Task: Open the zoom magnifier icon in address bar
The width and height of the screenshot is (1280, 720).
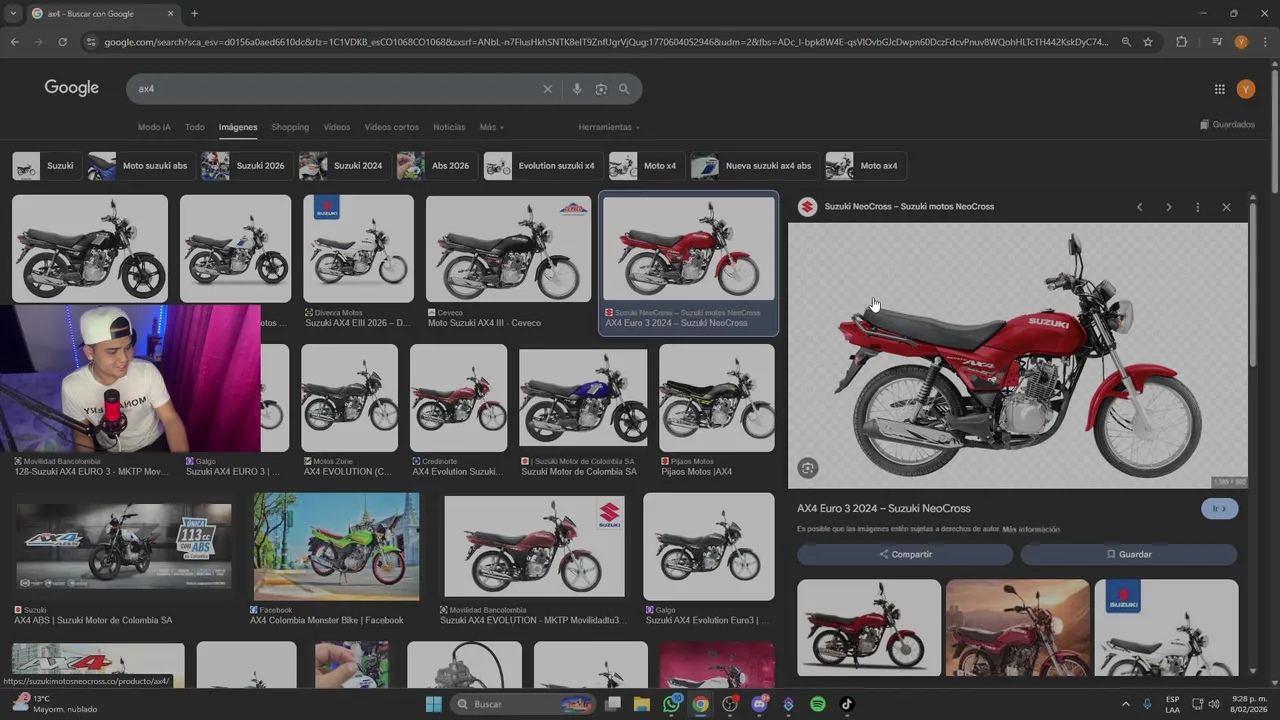Action: click(1126, 42)
